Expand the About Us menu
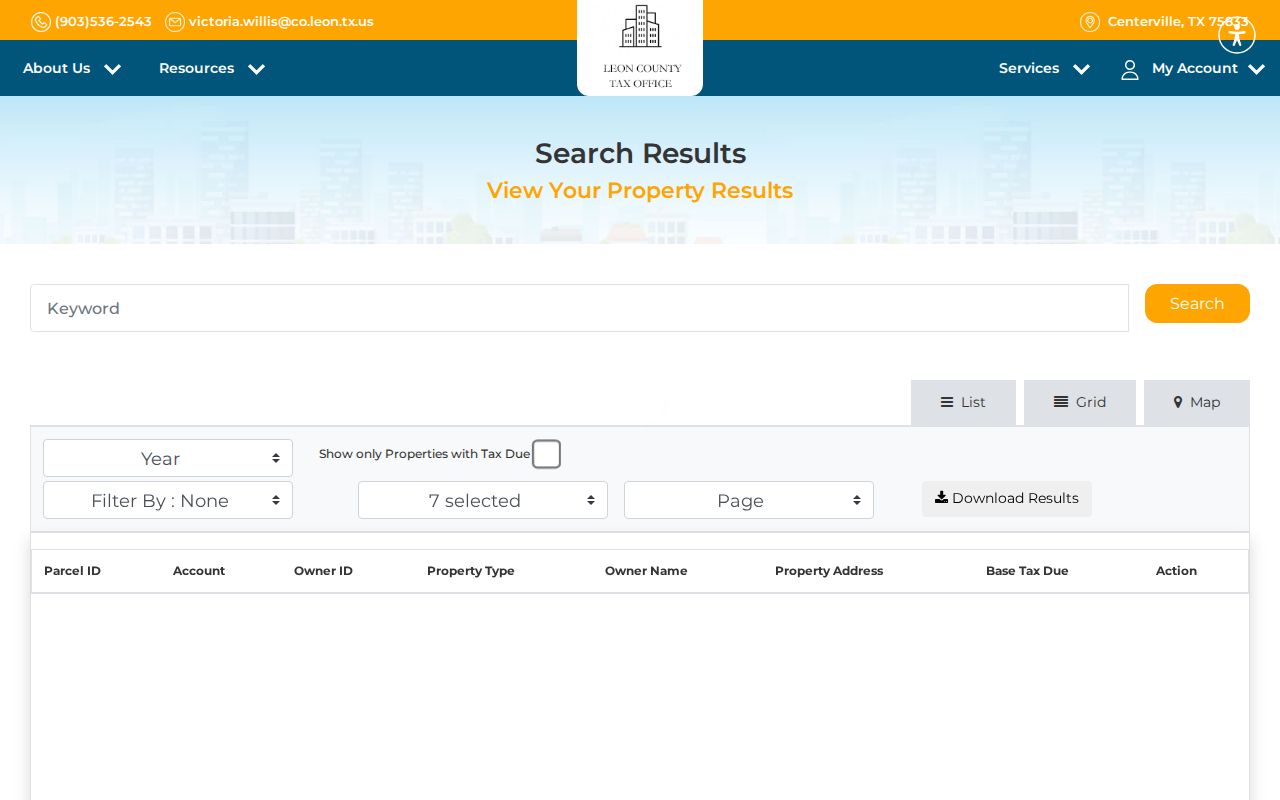1280x800 pixels. [x=72, y=68]
